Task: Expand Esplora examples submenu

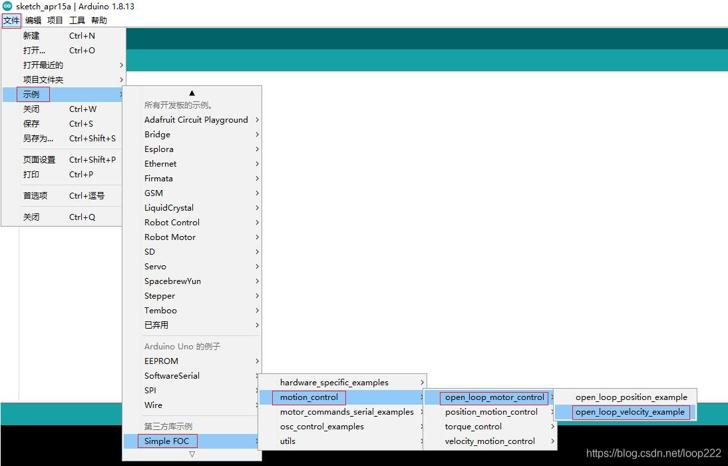Action: point(192,149)
